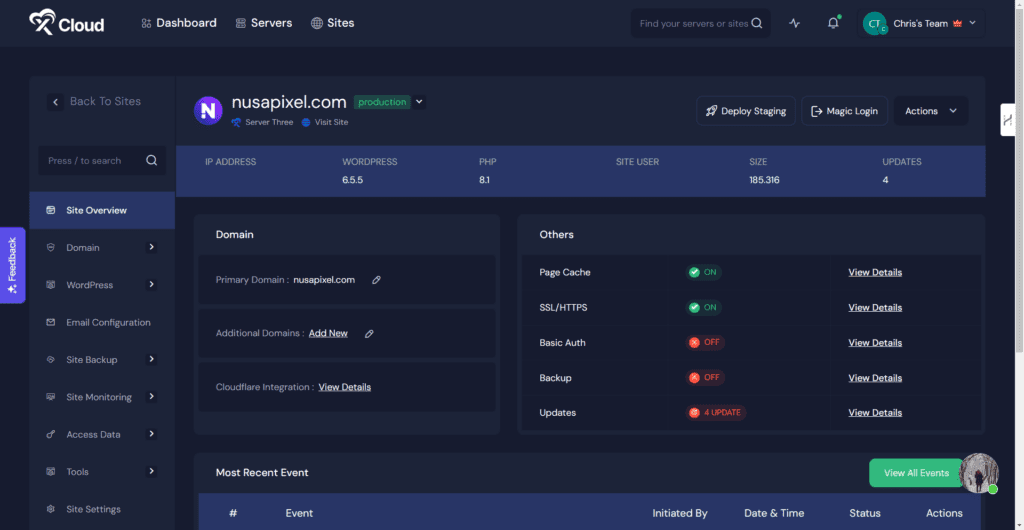This screenshot has height=530, width=1024.
Task: Open the activity pulse icon in header
Action: pyautogui.click(x=795, y=23)
